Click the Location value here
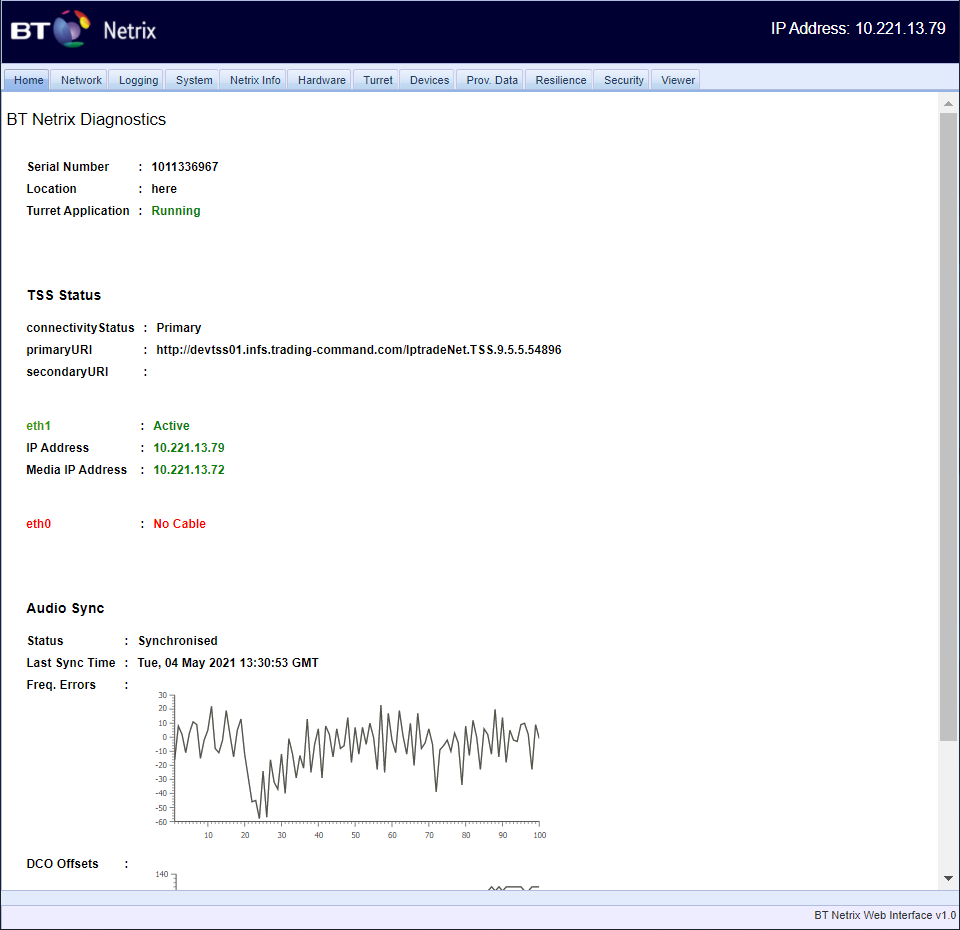Viewport: 960px width, 930px height. [164, 189]
